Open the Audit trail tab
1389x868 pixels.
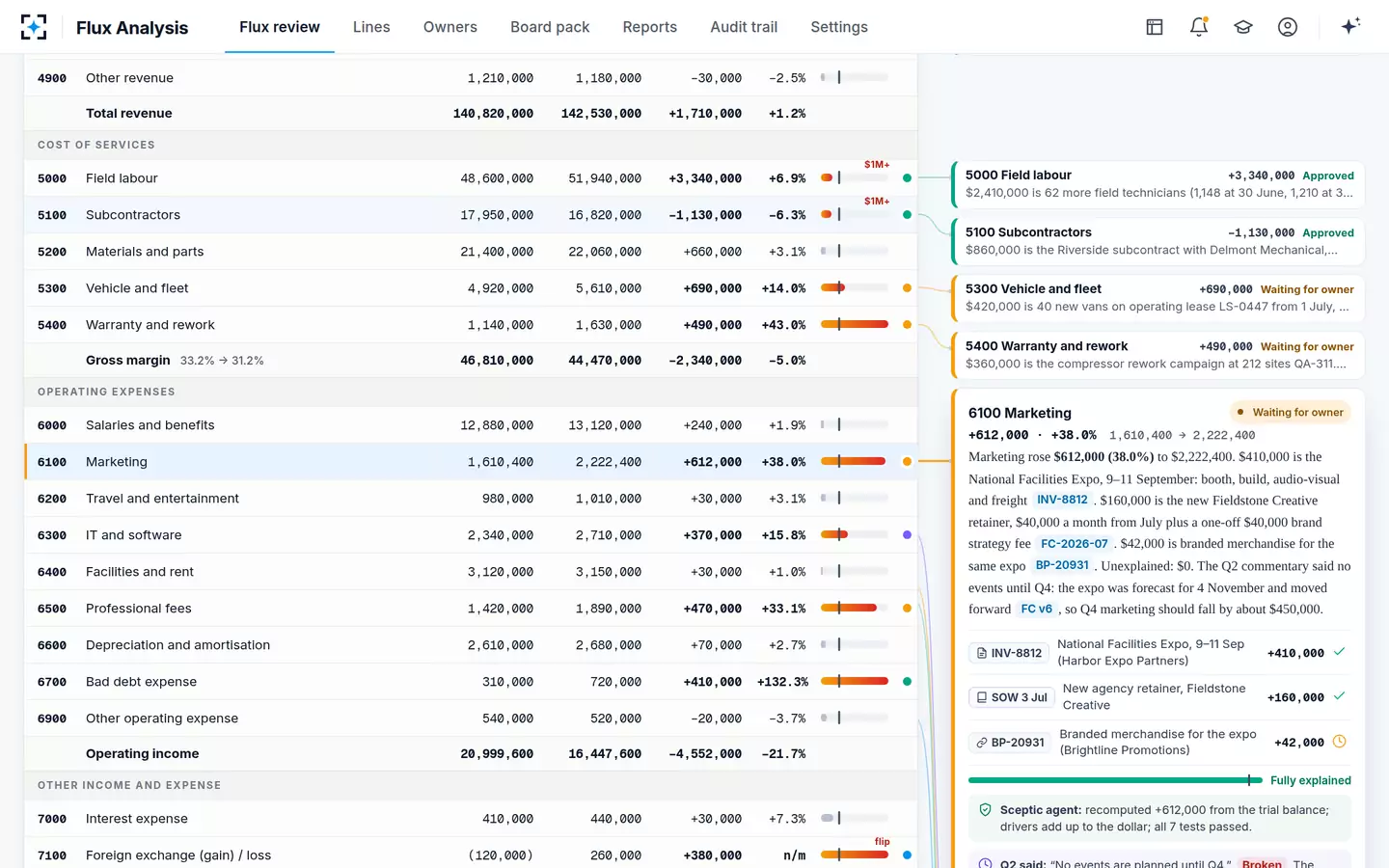[x=744, y=27]
